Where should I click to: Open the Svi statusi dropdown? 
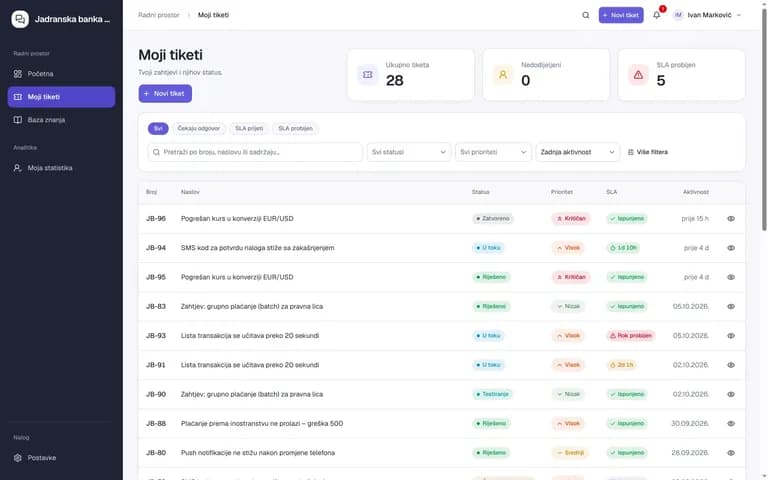click(408, 152)
